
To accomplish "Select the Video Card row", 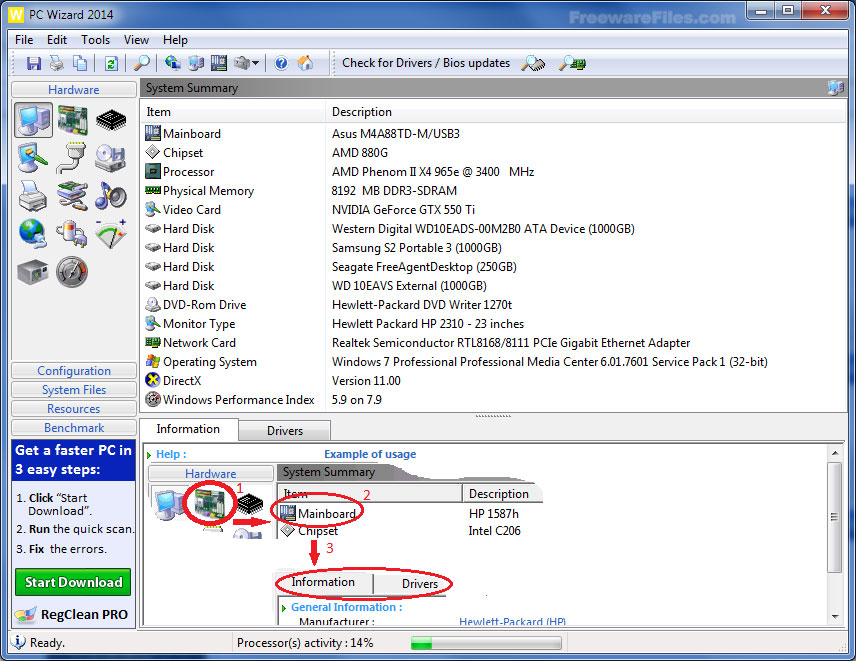I will click(495, 210).
